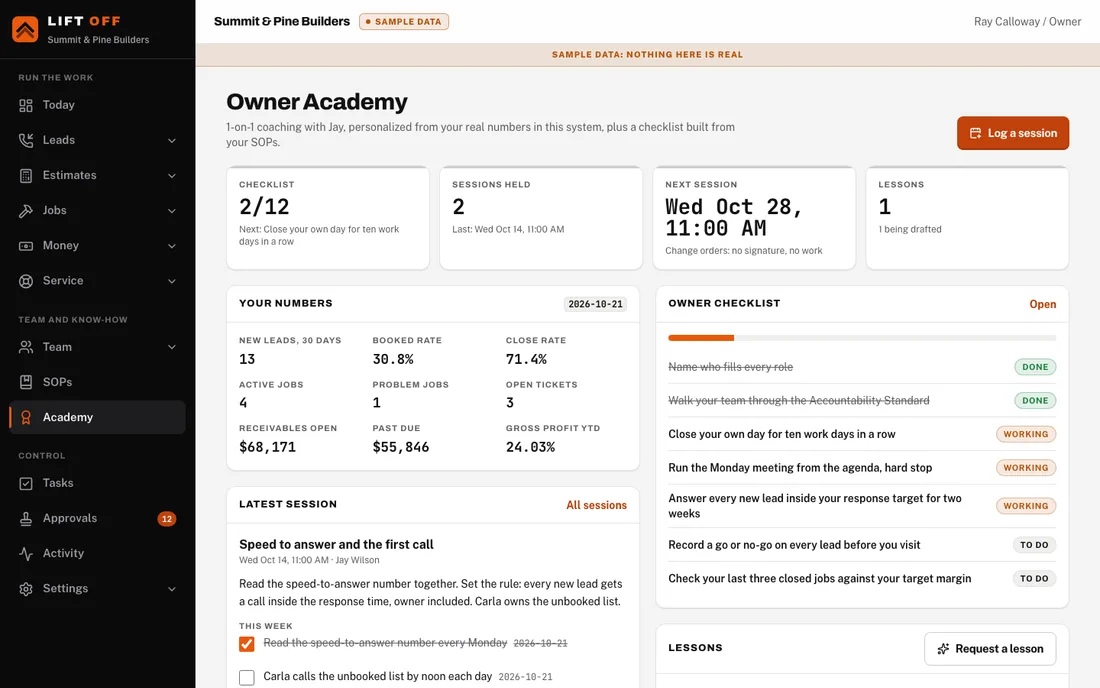Screen dimensions: 1100x688
Task: Click the Approvals stamp icon
Action: pos(26,518)
